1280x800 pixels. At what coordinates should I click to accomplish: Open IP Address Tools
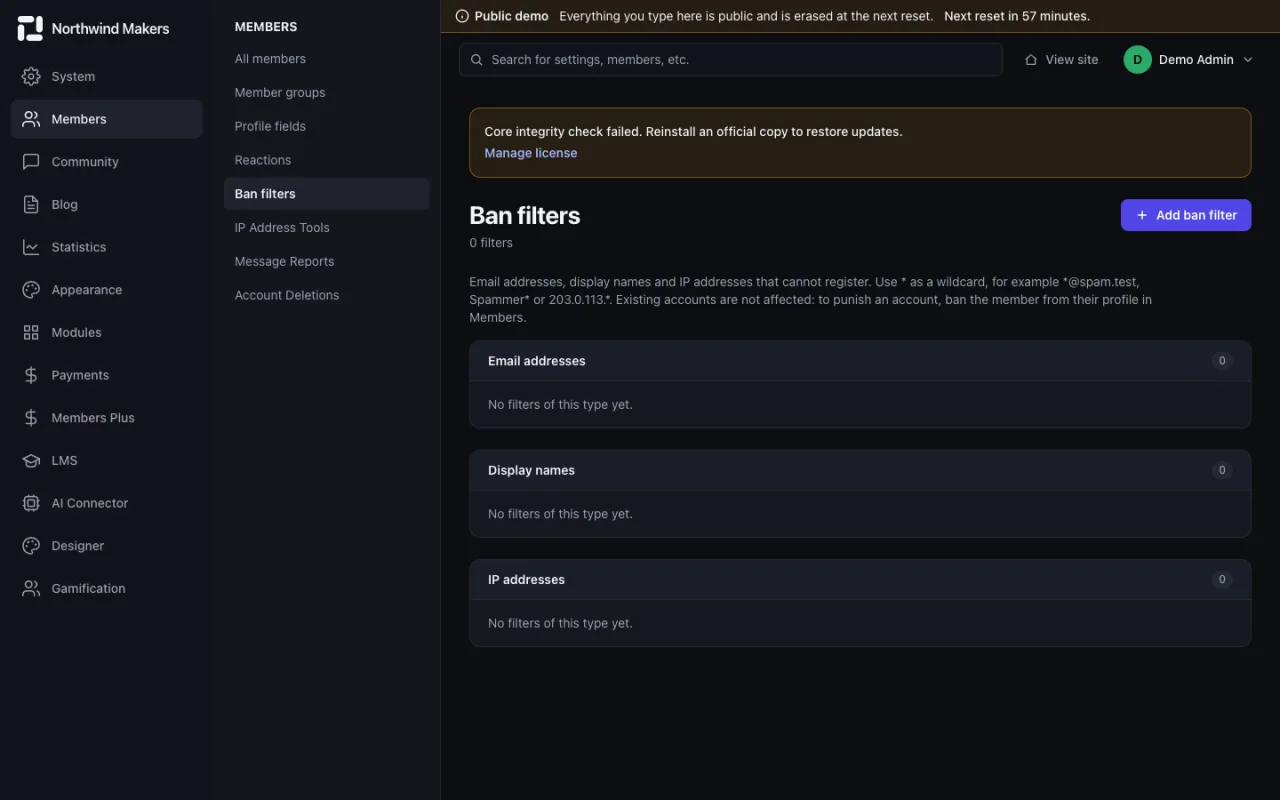click(x=326, y=228)
